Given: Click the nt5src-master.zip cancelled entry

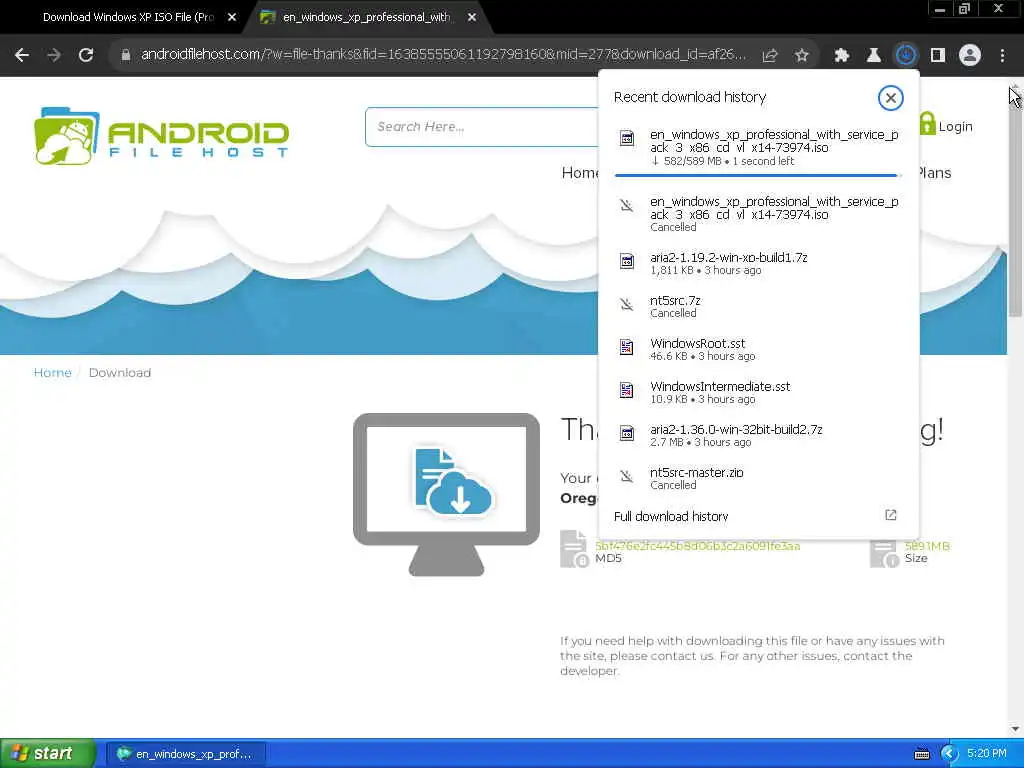Looking at the screenshot, I should click(x=758, y=478).
